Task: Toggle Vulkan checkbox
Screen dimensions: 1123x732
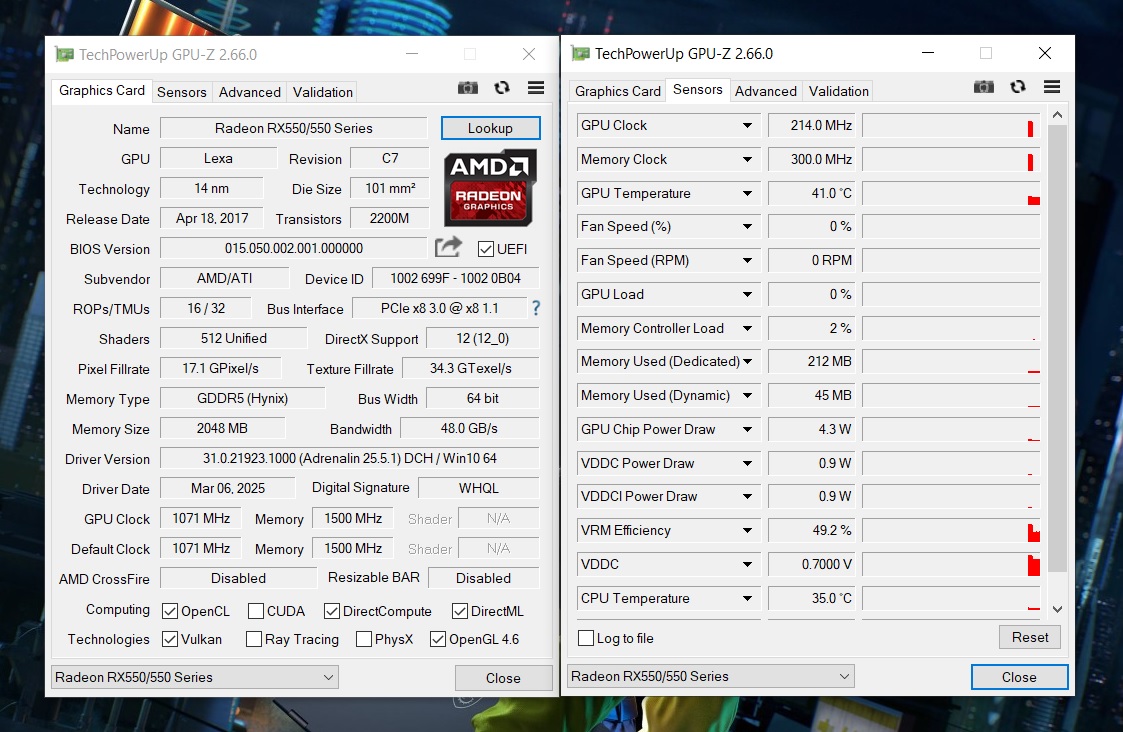Action: point(170,639)
